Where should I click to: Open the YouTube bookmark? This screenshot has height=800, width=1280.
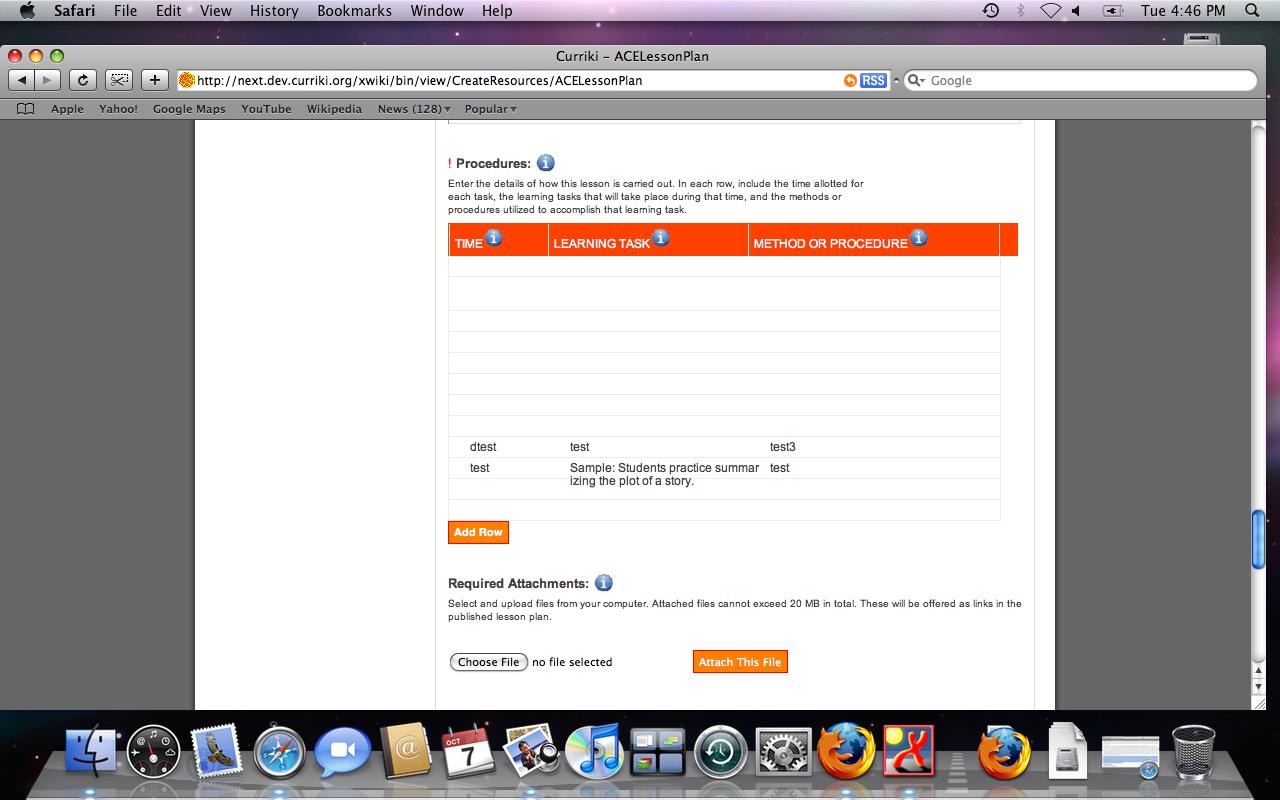(266, 109)
